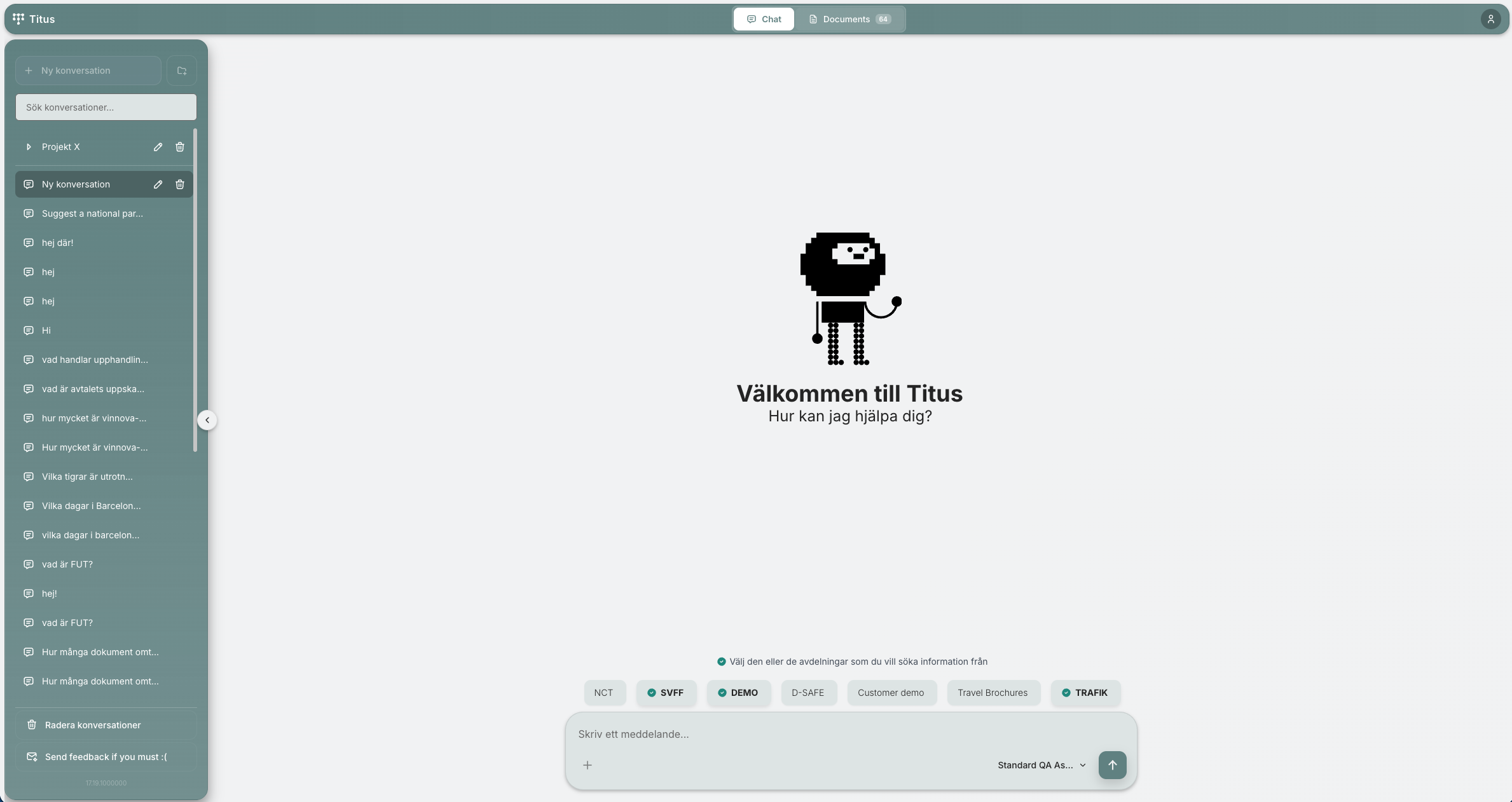Click the pencil icon to rename Projekt X

pyautogui.click(x=158, y=147)
